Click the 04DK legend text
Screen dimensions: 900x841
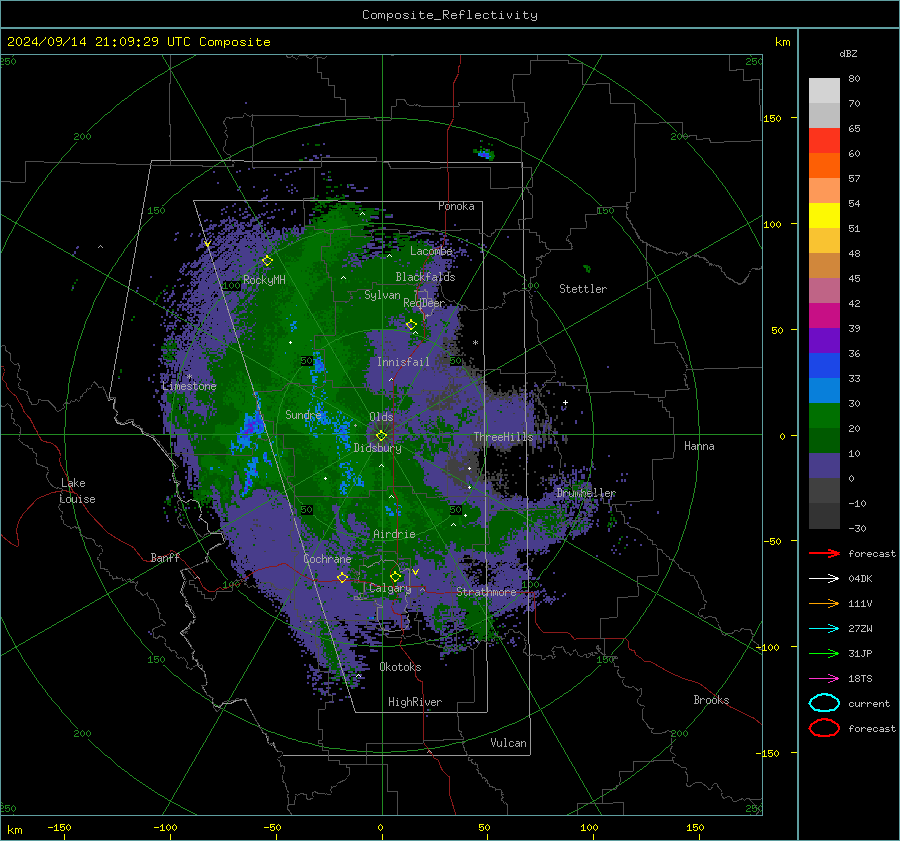pos(860,579)
